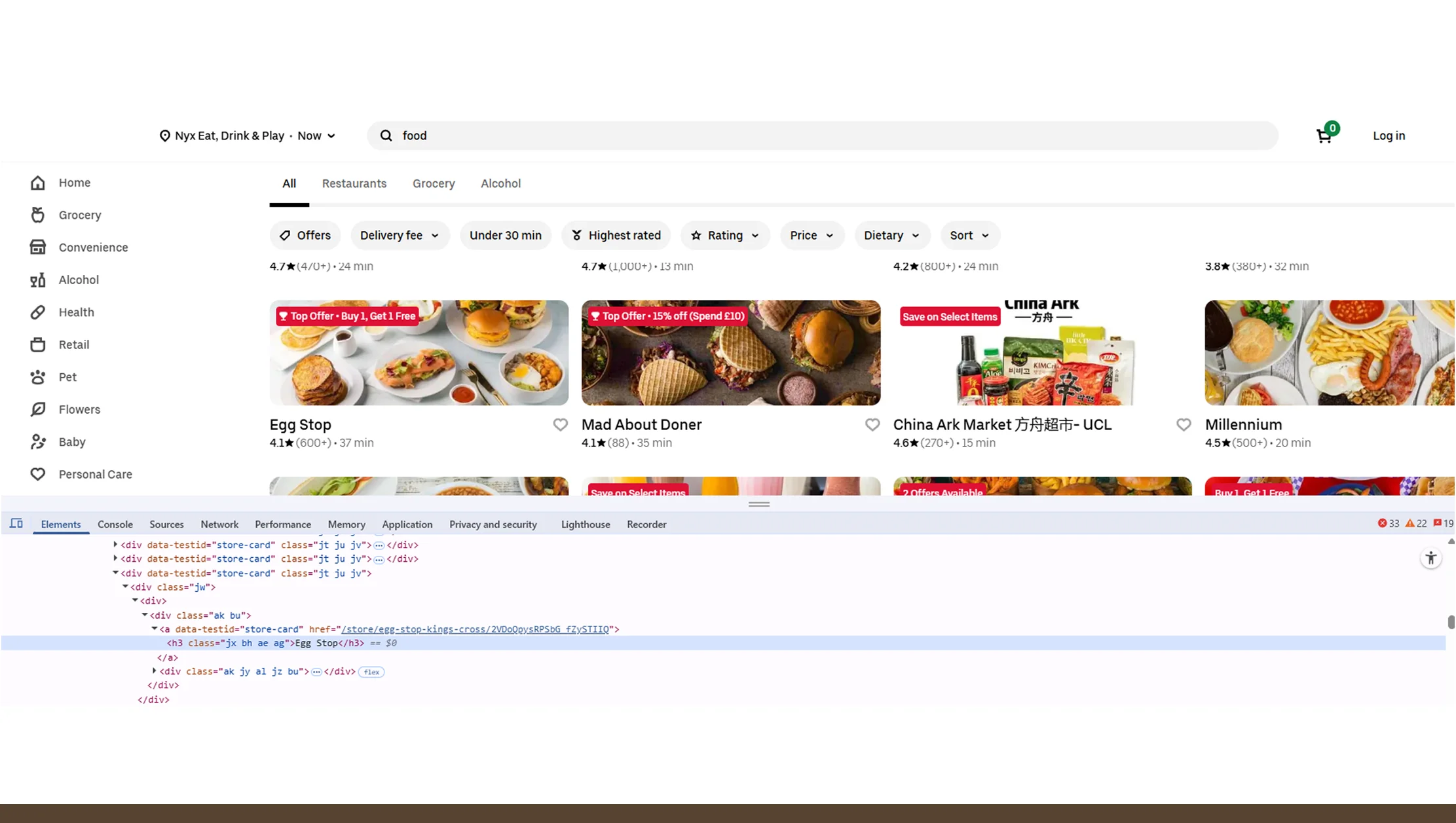
Task: Open the Network tab in DevTools
Action: (x=219, y=524)
